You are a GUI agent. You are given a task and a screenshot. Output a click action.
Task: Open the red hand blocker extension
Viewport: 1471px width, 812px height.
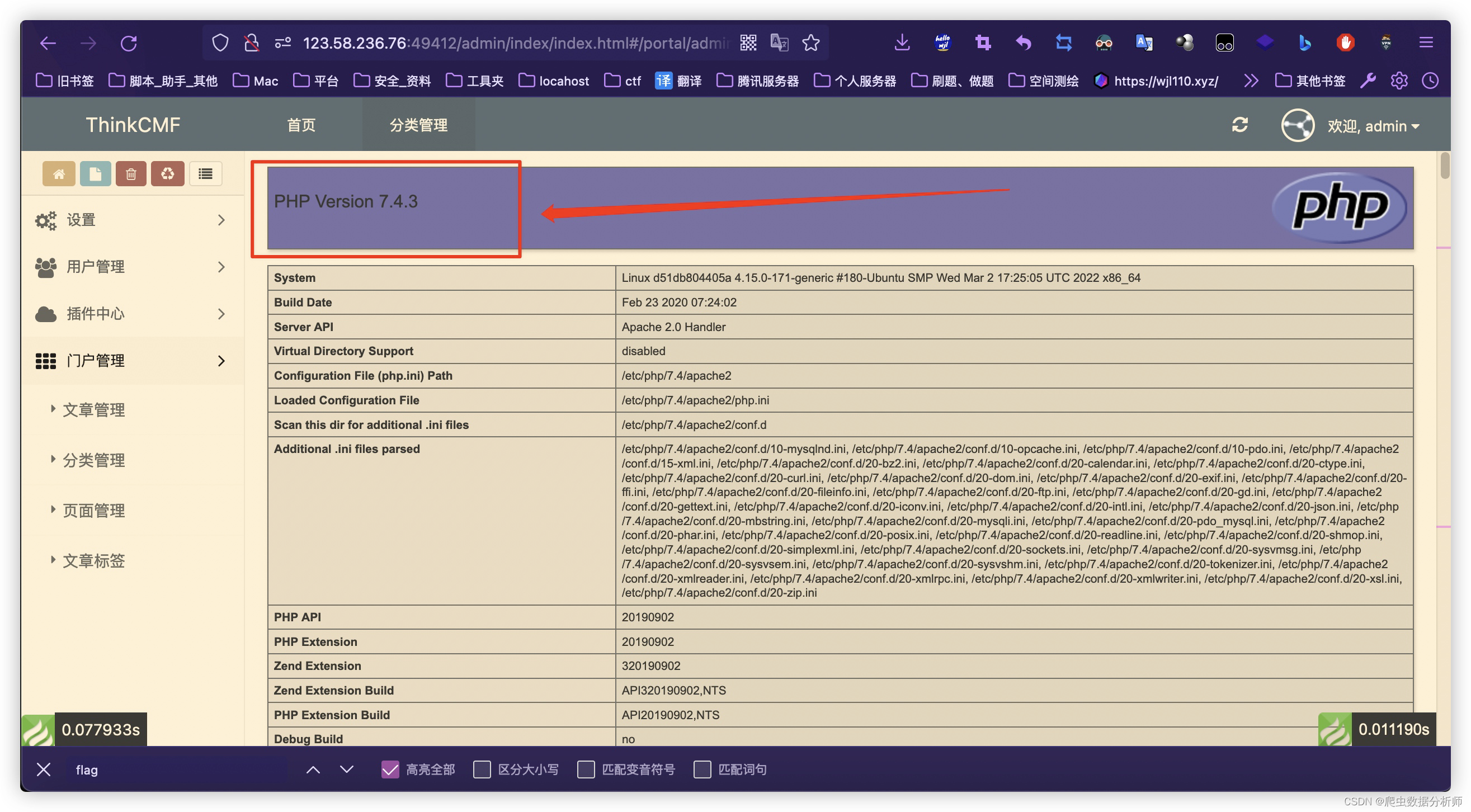pos(1345,43)
